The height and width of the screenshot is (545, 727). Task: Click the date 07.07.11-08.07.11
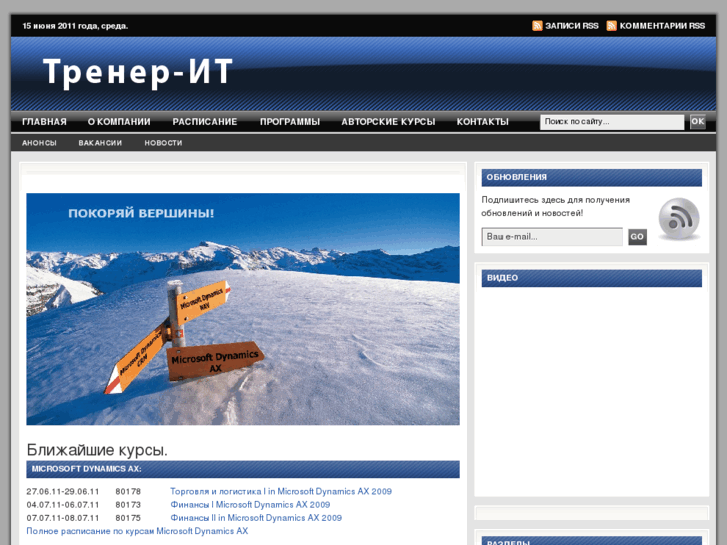click(x=63, y=518)
